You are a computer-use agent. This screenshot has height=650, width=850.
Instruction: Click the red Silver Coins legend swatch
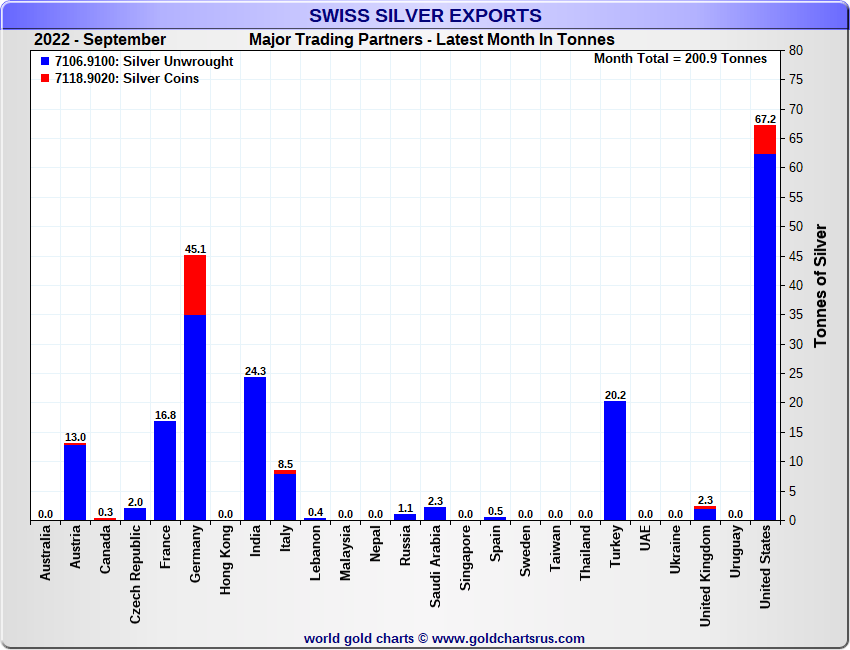pos(44,79)
